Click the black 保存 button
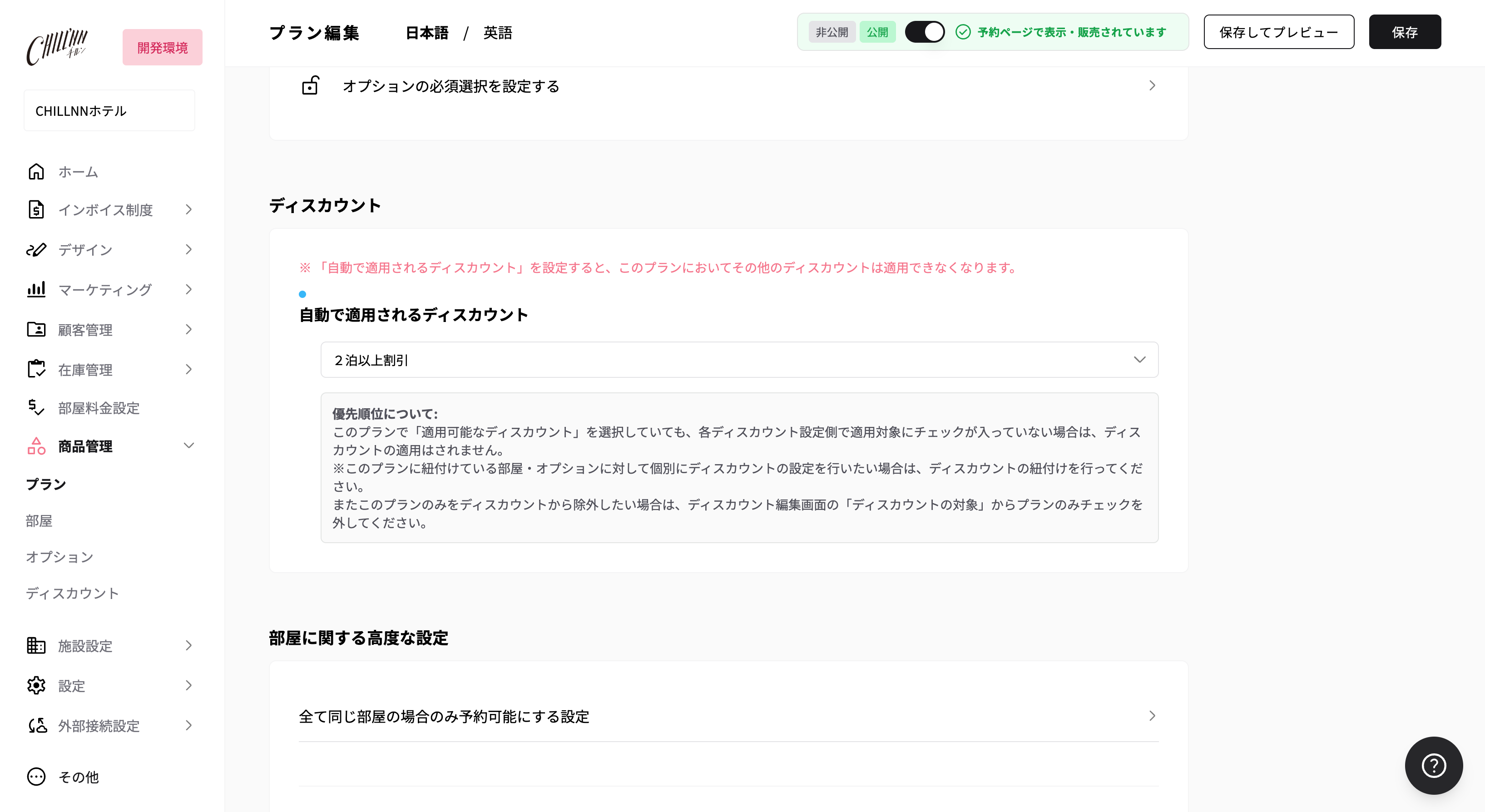The height and width of the screenshot is (812, 1485). (x=1405, y=32)
